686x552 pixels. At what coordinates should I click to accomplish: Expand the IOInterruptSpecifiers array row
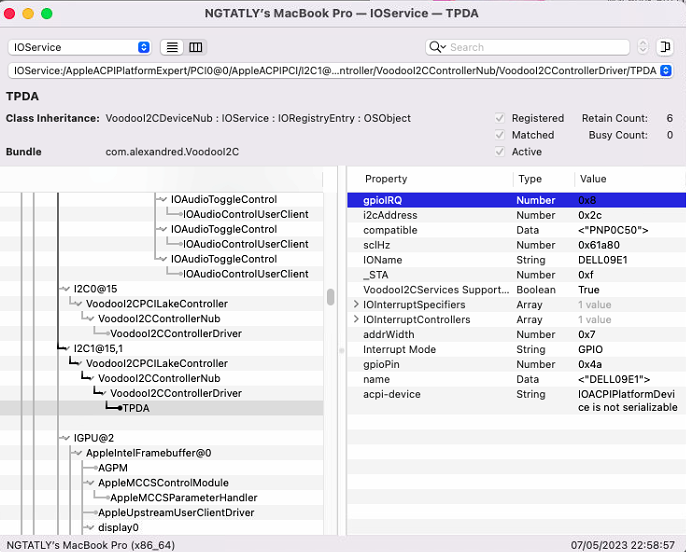[356, 305]
